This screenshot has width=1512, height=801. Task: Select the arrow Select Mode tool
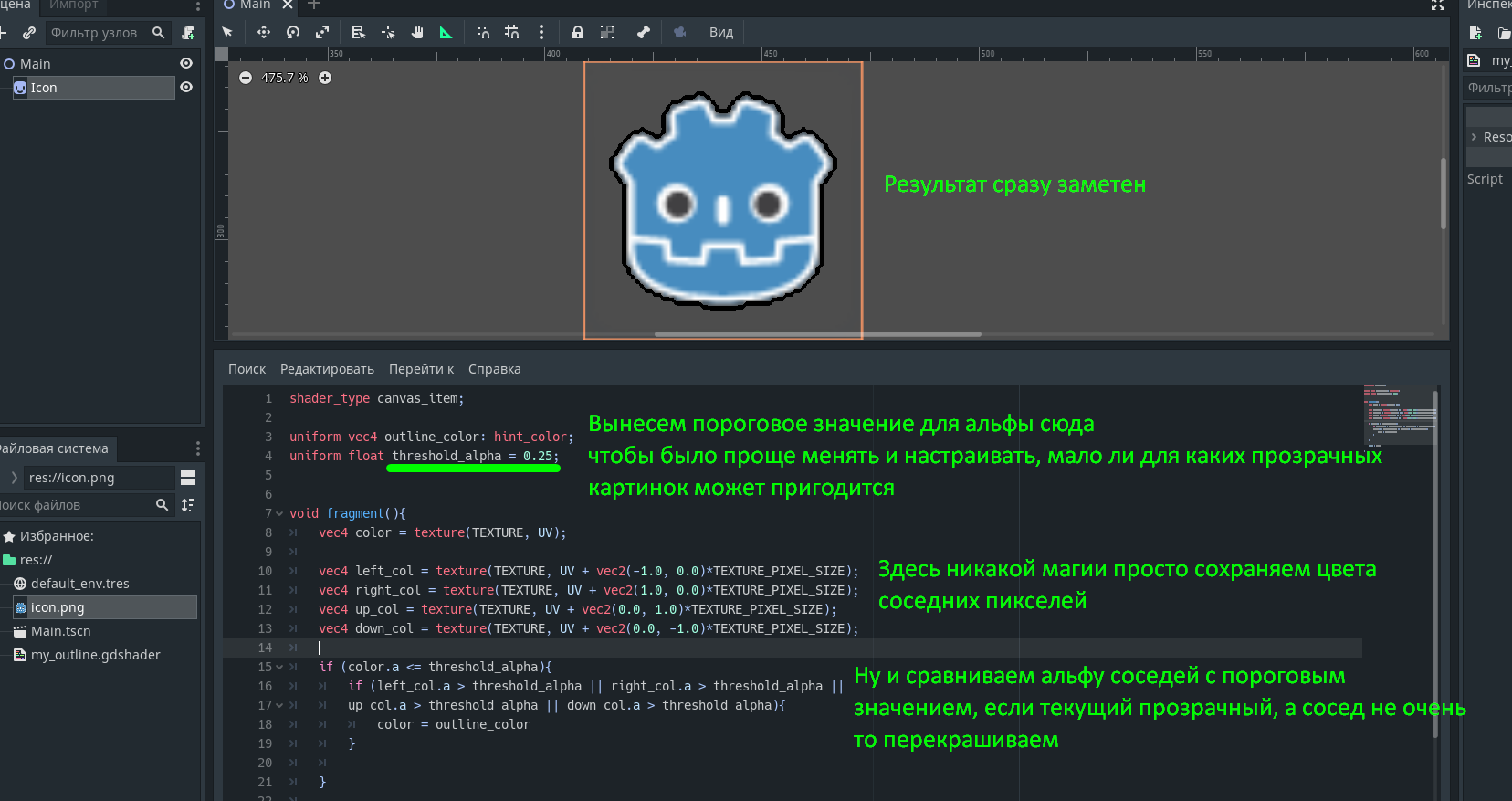tap(227, 32)
